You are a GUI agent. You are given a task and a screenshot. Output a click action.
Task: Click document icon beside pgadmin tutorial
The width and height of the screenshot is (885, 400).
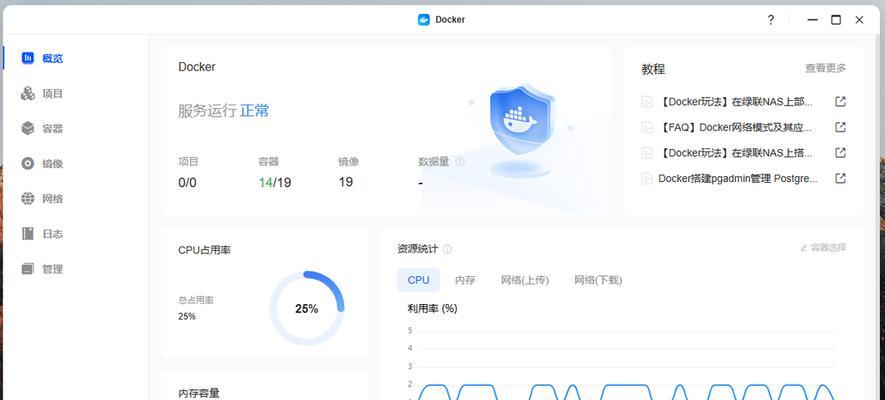point(647,179)
